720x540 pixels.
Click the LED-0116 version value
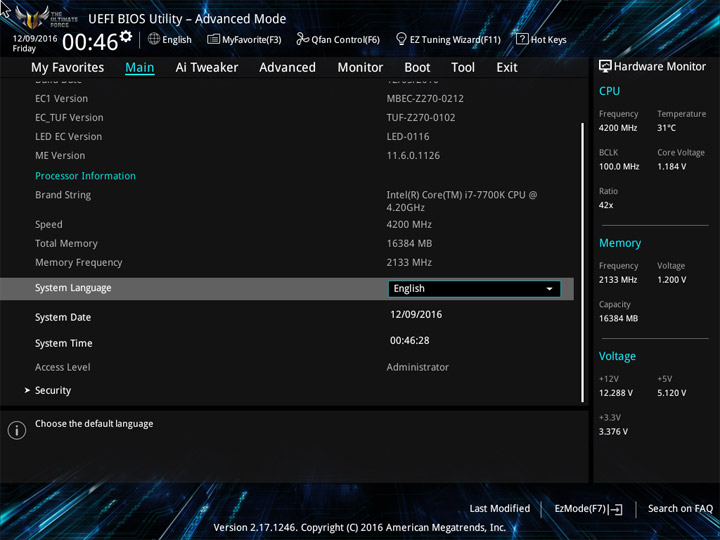[x=408, y=136]
